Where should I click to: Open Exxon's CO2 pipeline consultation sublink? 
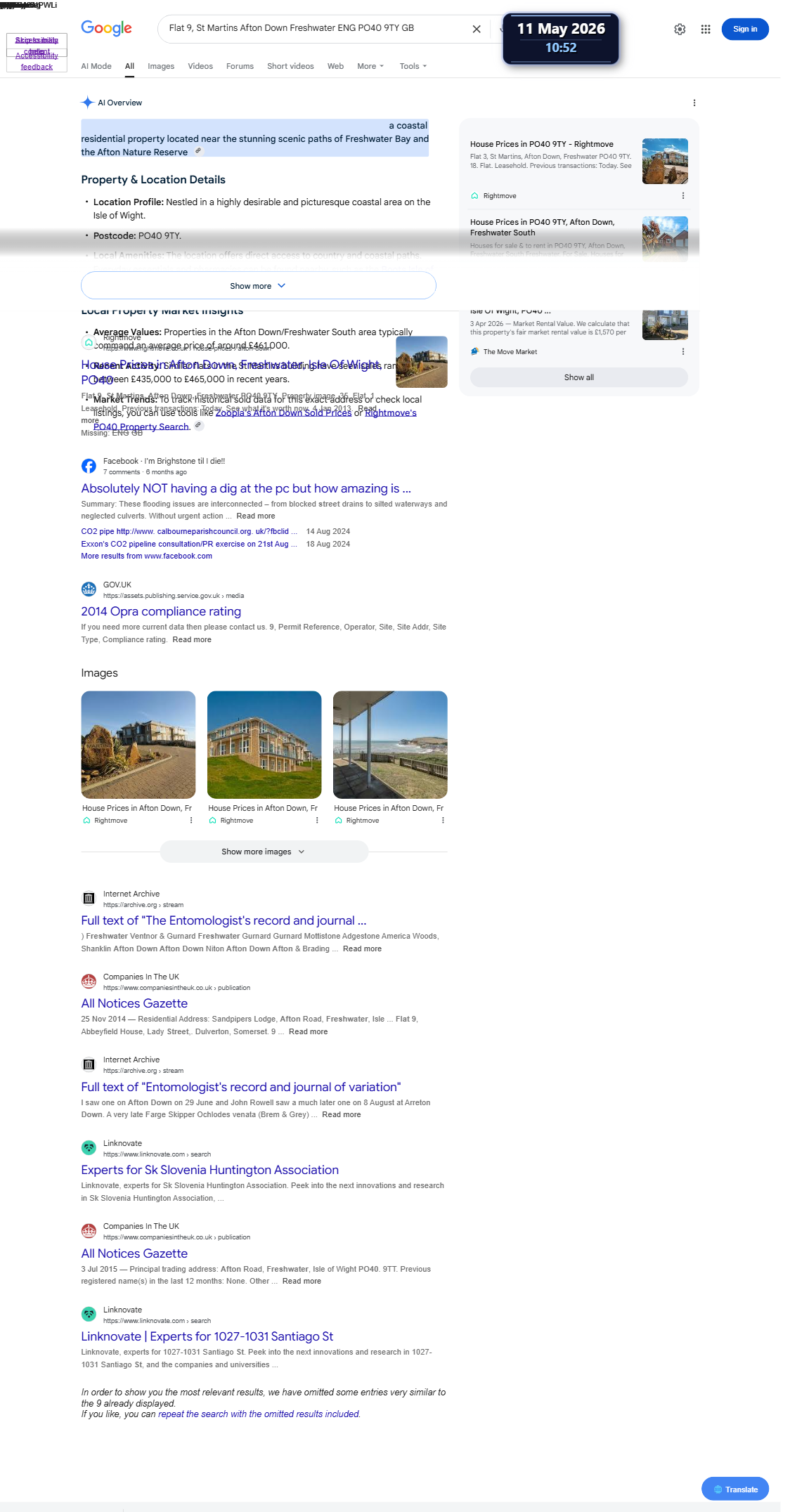pyautogui.click(x=189, y=544)
